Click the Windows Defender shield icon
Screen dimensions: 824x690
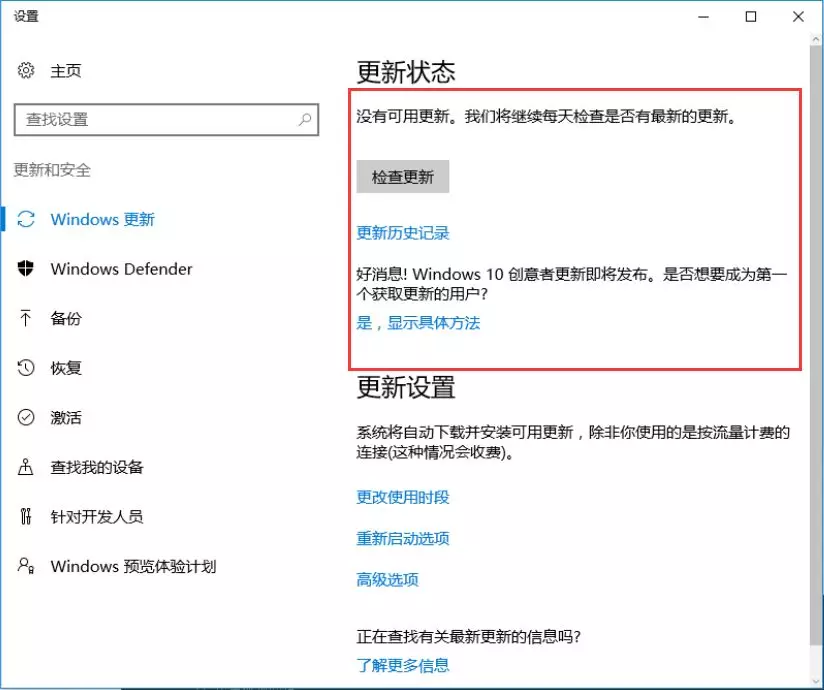[x=27, y=269]
